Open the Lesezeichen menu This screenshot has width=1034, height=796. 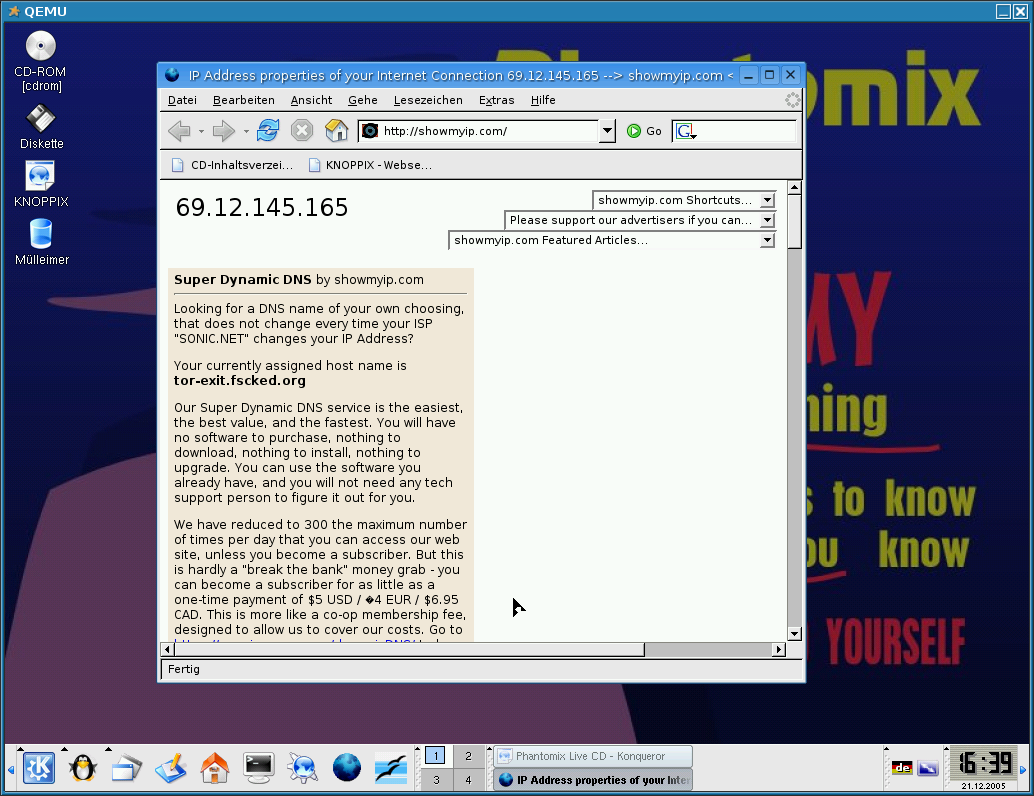428,100
